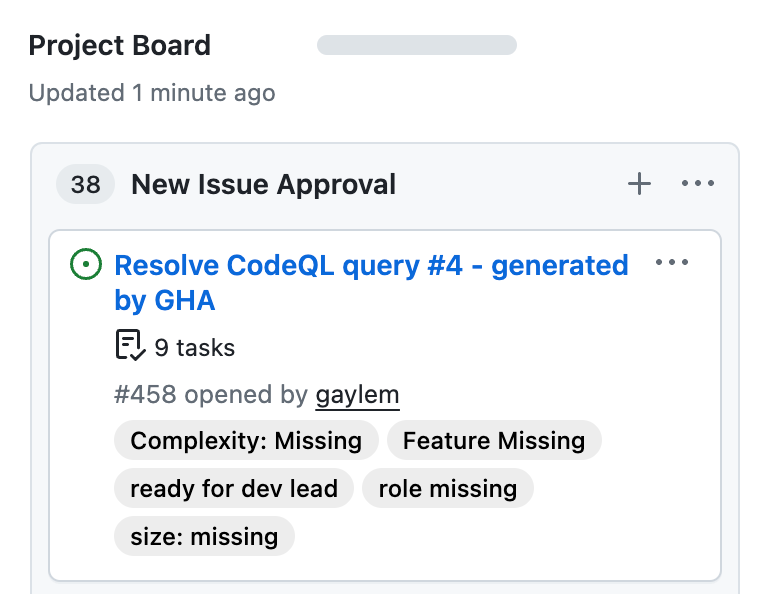Click the green open-issue status icon
The width and height of the screenshot is (766, 594).
pyautogui.click(x=86, y=265)
